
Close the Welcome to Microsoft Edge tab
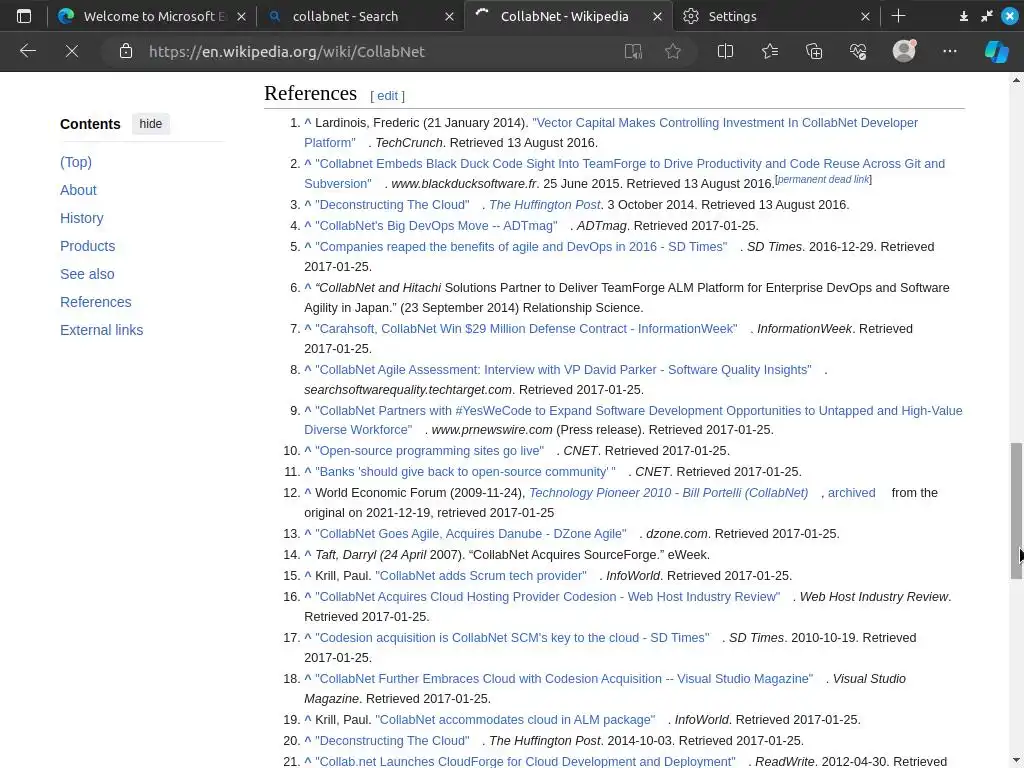click(x=241, y=16)
